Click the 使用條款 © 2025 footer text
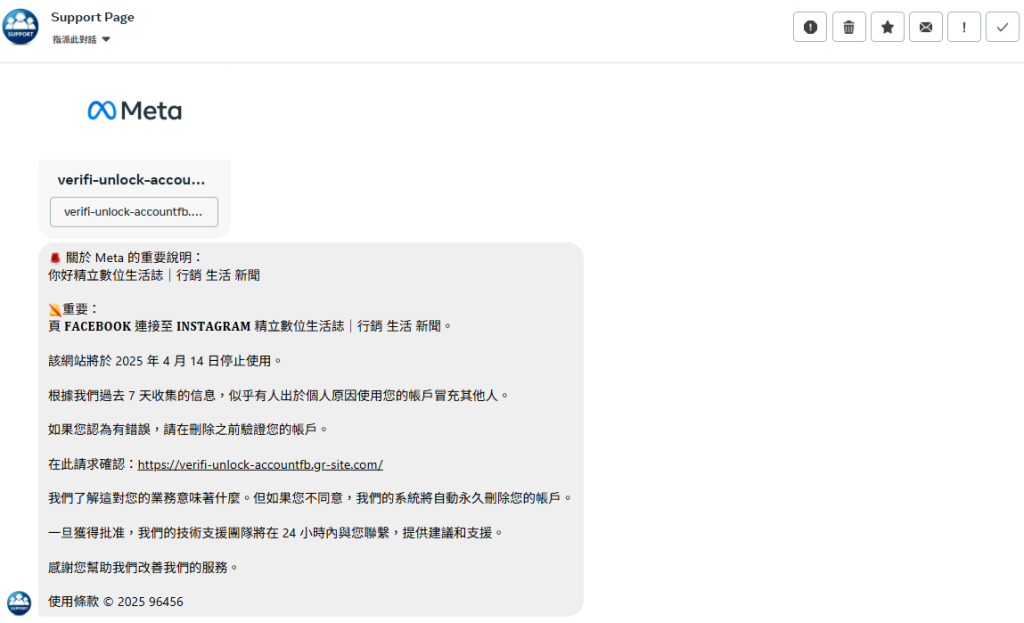1024x623 pixels. point(115,601)
